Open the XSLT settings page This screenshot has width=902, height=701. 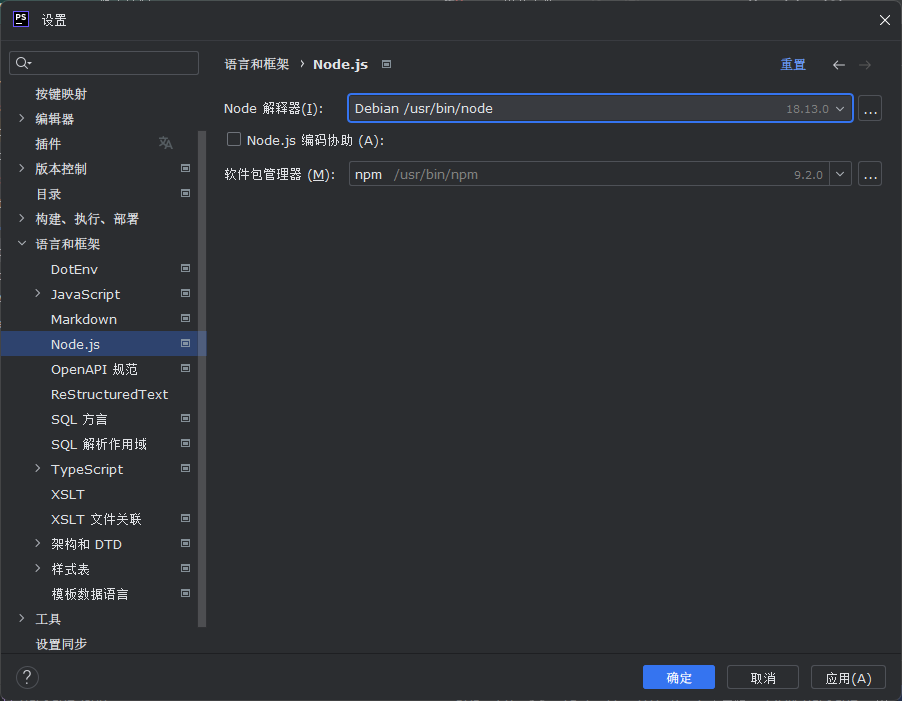point(68,495)
